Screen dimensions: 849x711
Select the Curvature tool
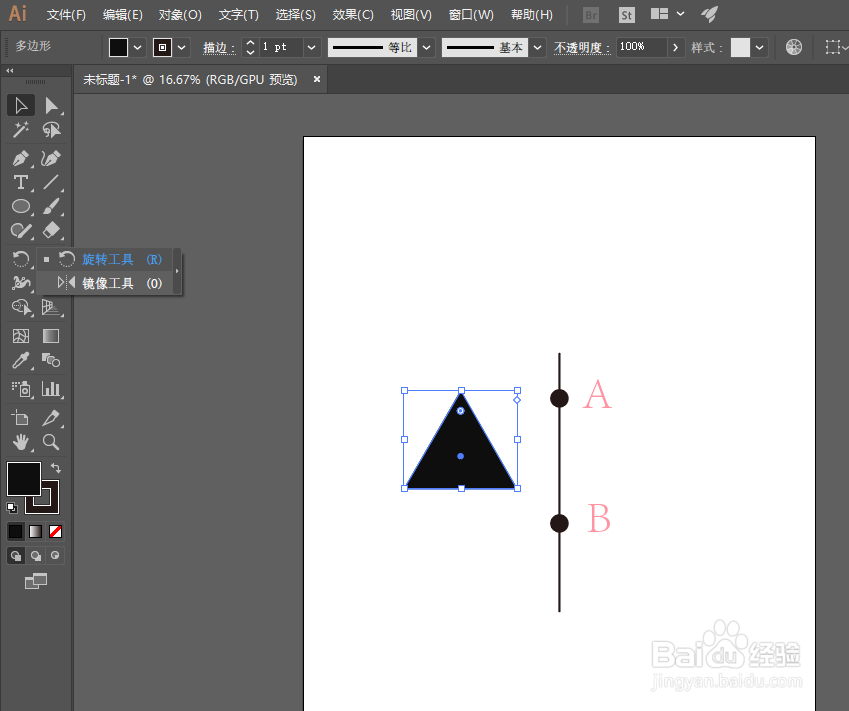click(51, 158)
